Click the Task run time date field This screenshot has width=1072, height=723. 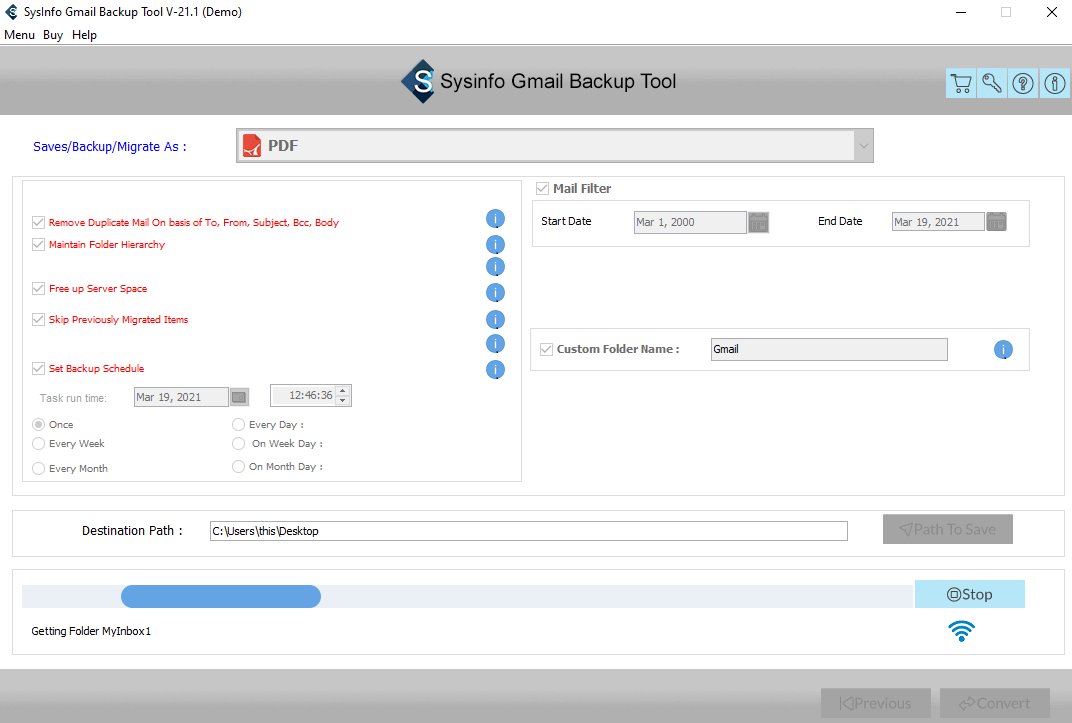click(181, 397)
